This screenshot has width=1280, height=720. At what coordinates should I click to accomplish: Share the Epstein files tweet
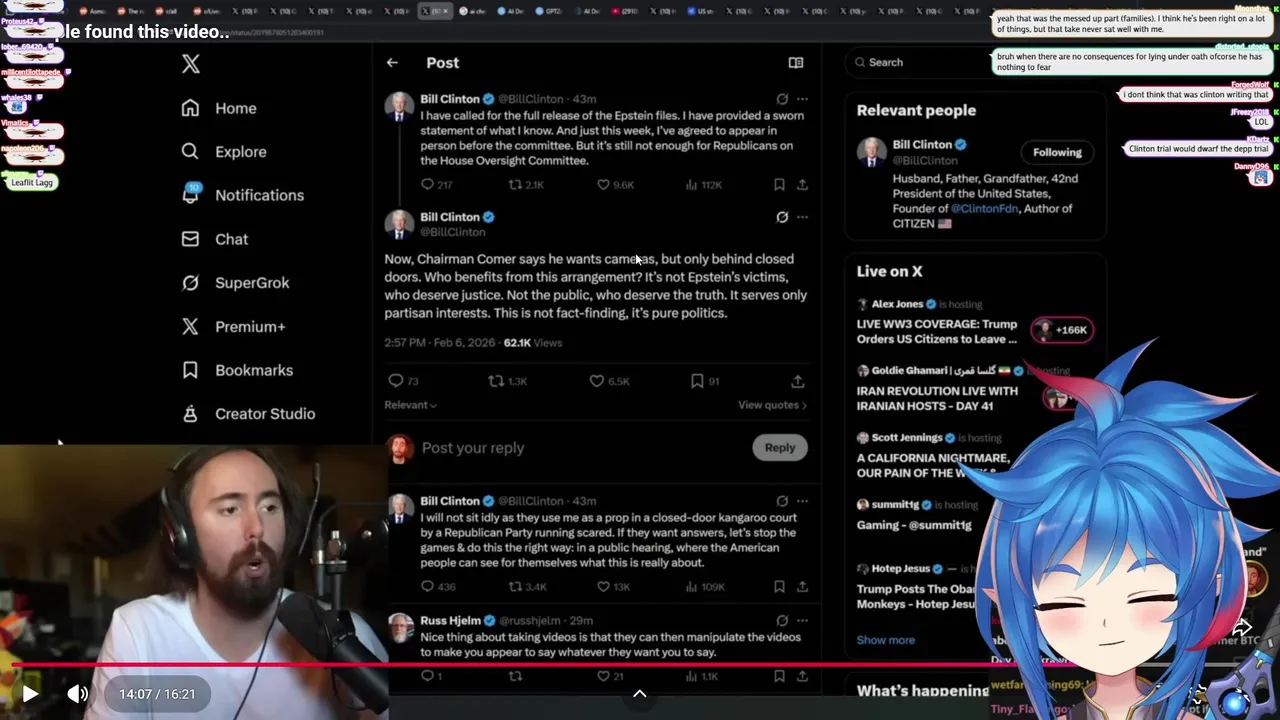pos(802,185)
